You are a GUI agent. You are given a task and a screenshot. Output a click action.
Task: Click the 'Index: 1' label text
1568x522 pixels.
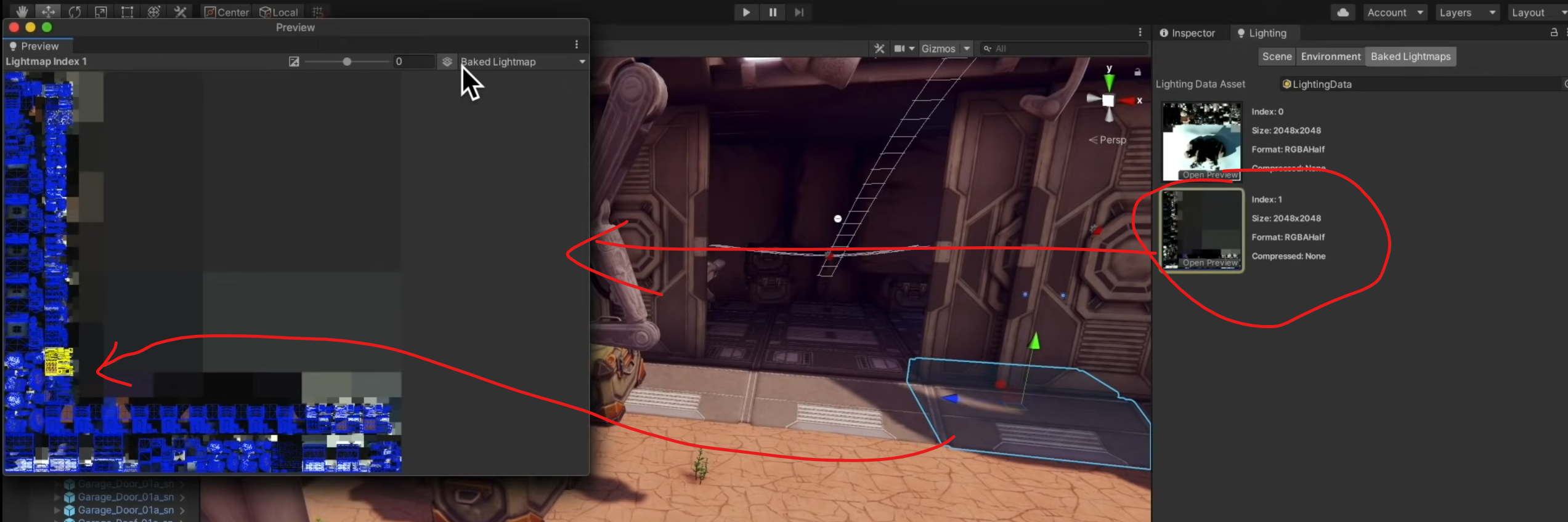coord(1267,199)
